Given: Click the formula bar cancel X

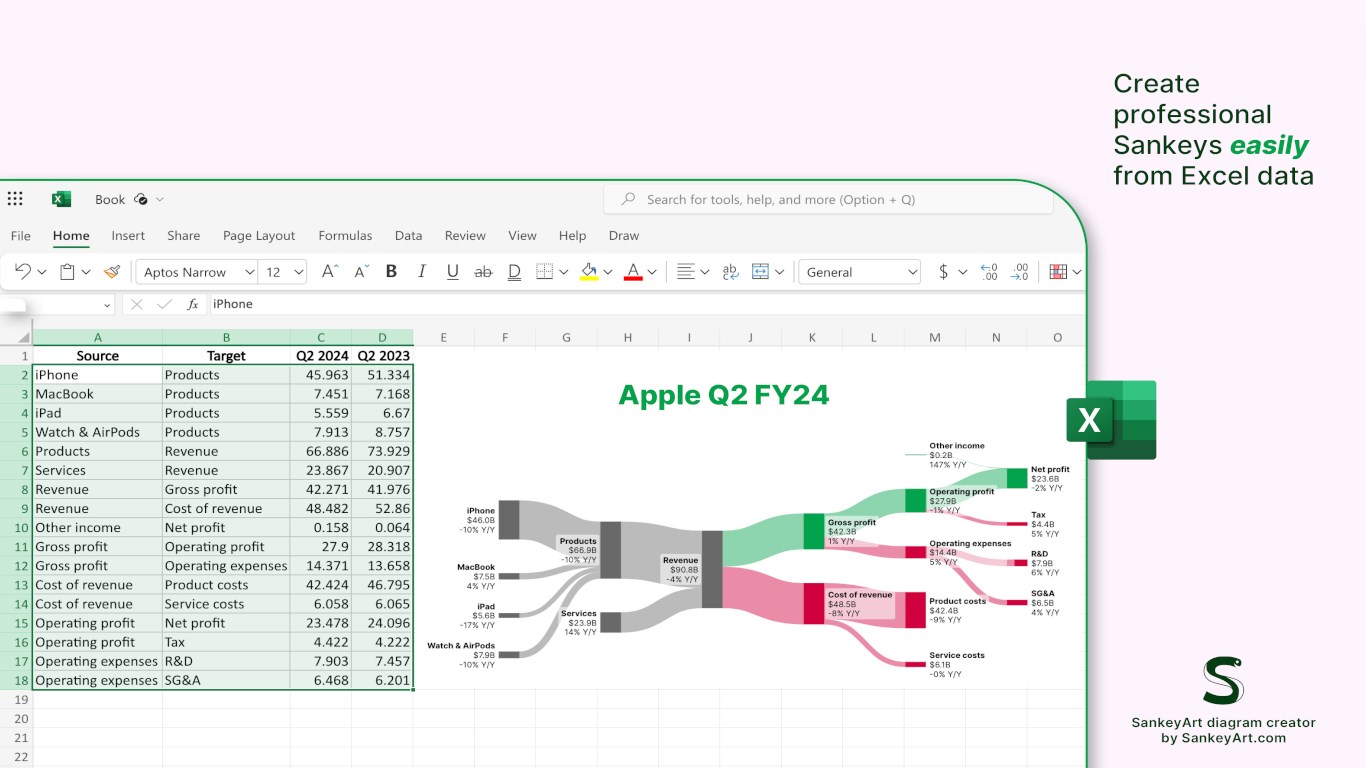Looking at the screenshot, I should pyautogui.click(x=137, y=305).
